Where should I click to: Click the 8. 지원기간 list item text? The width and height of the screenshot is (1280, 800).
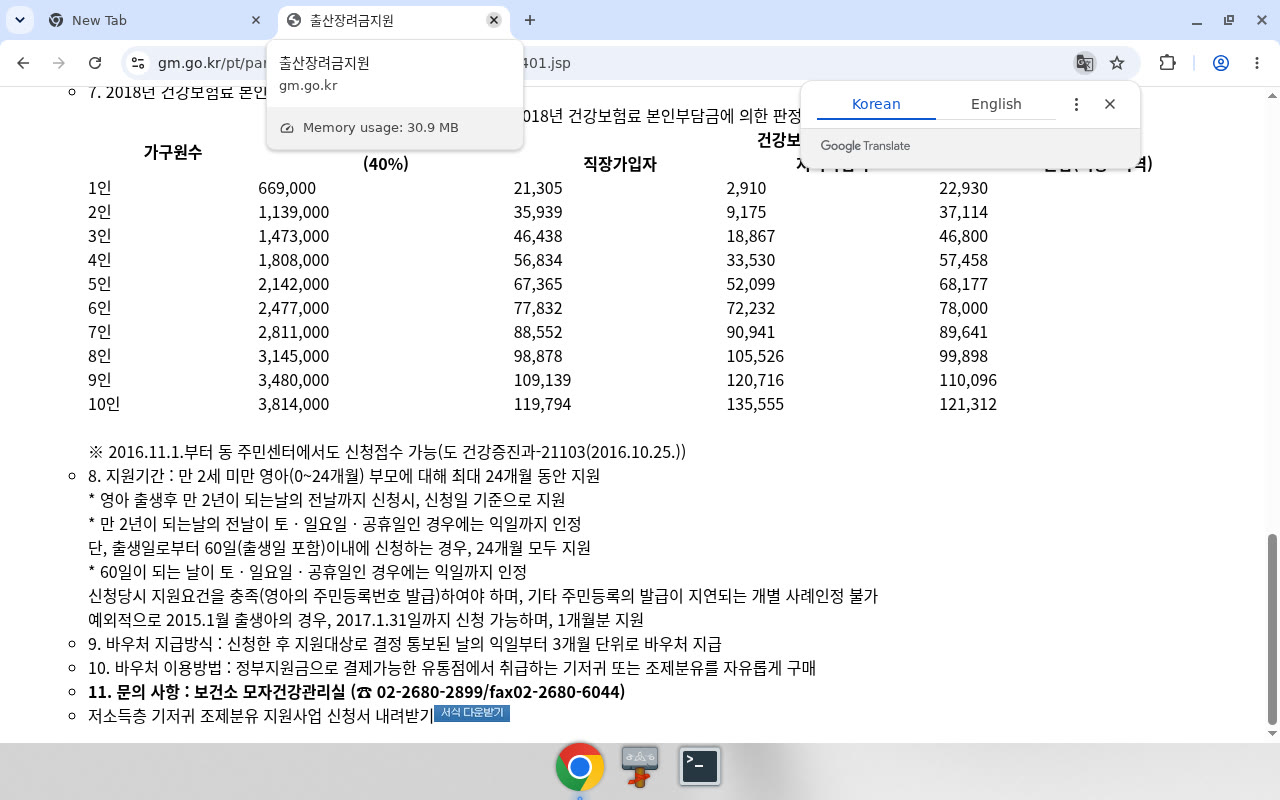click(344, 476)
